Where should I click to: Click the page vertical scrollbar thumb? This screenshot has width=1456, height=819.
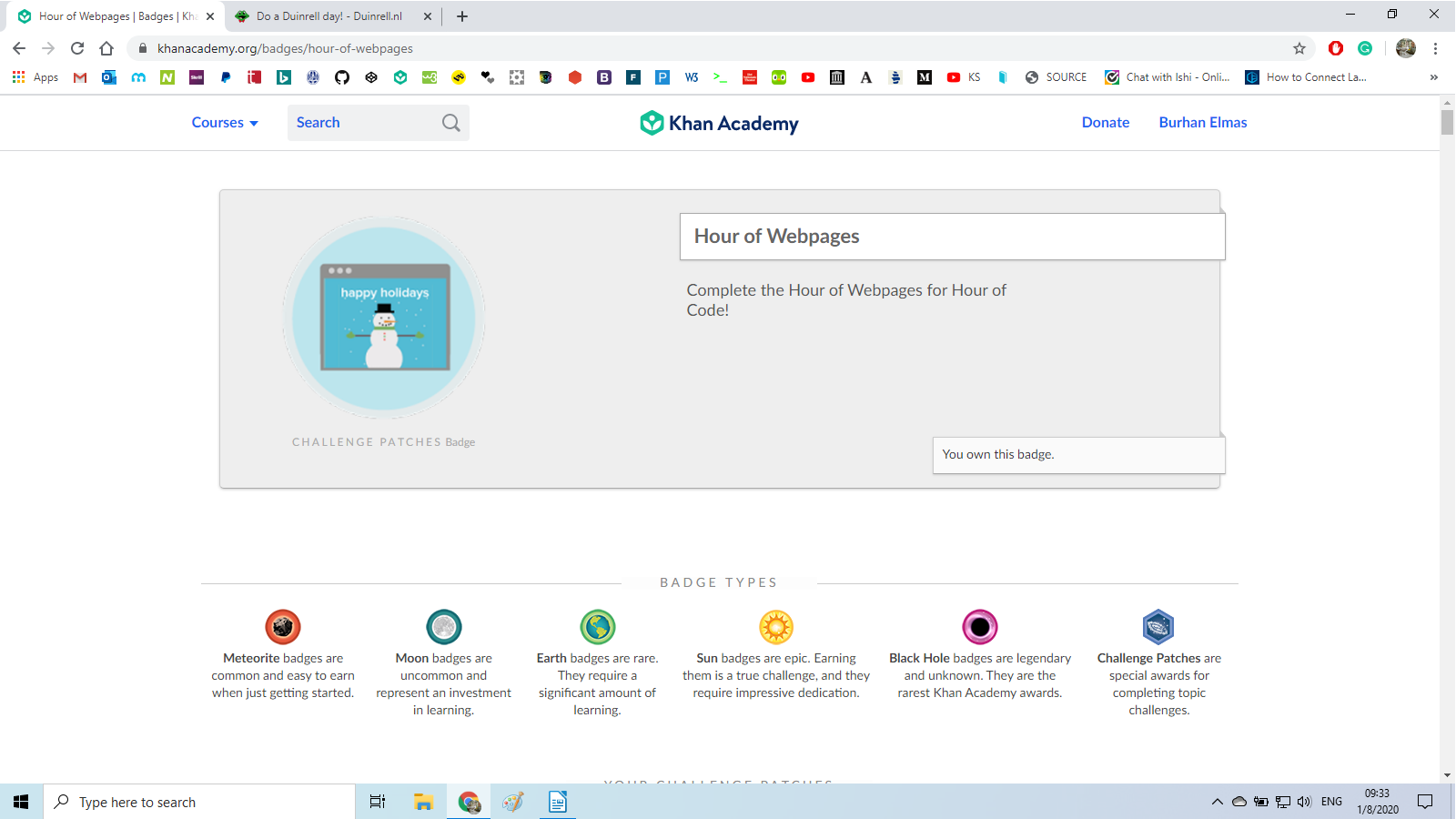coord(1447,122)
